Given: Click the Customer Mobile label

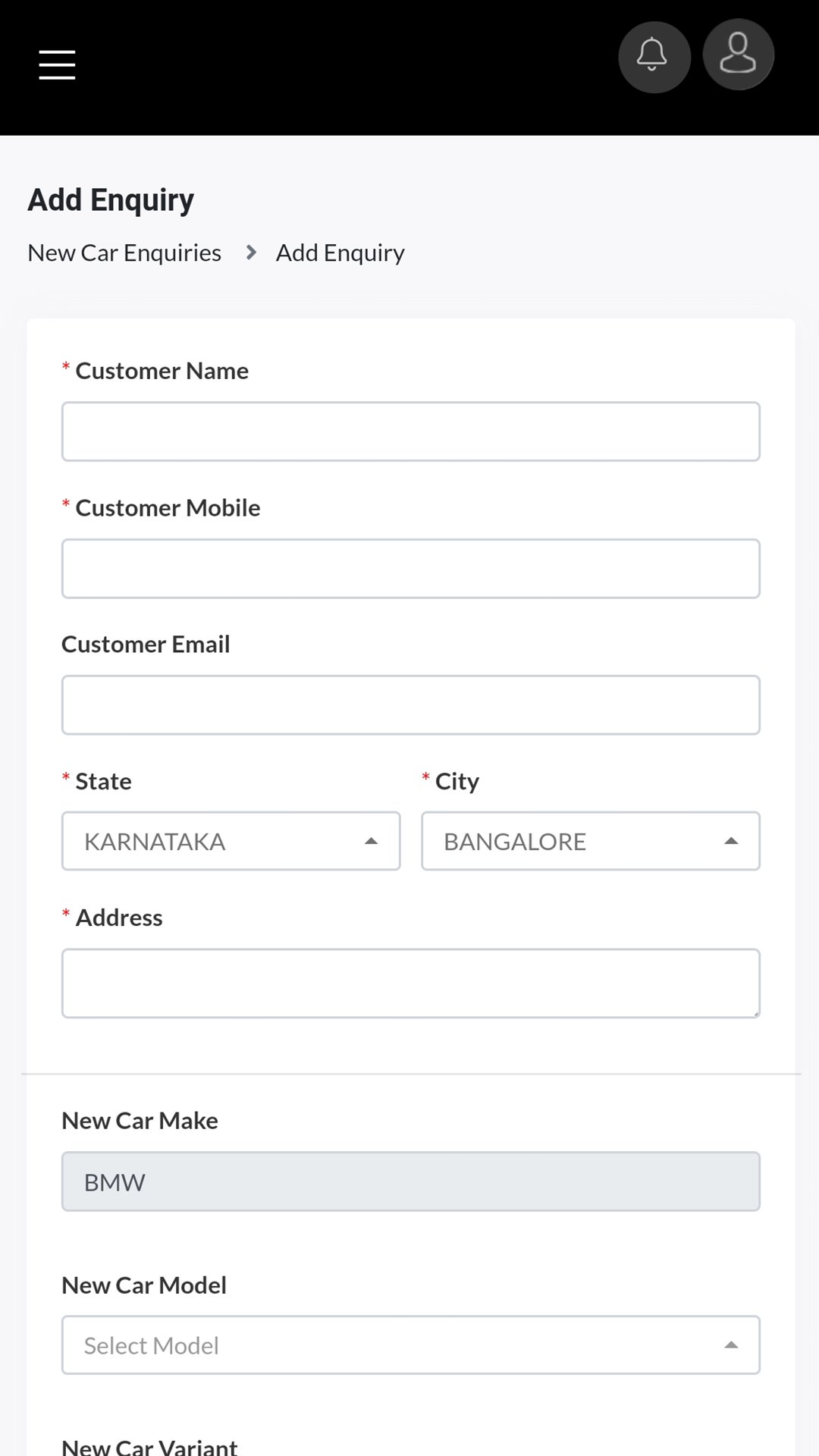Looking at the screenshot, I should (168, 508).
